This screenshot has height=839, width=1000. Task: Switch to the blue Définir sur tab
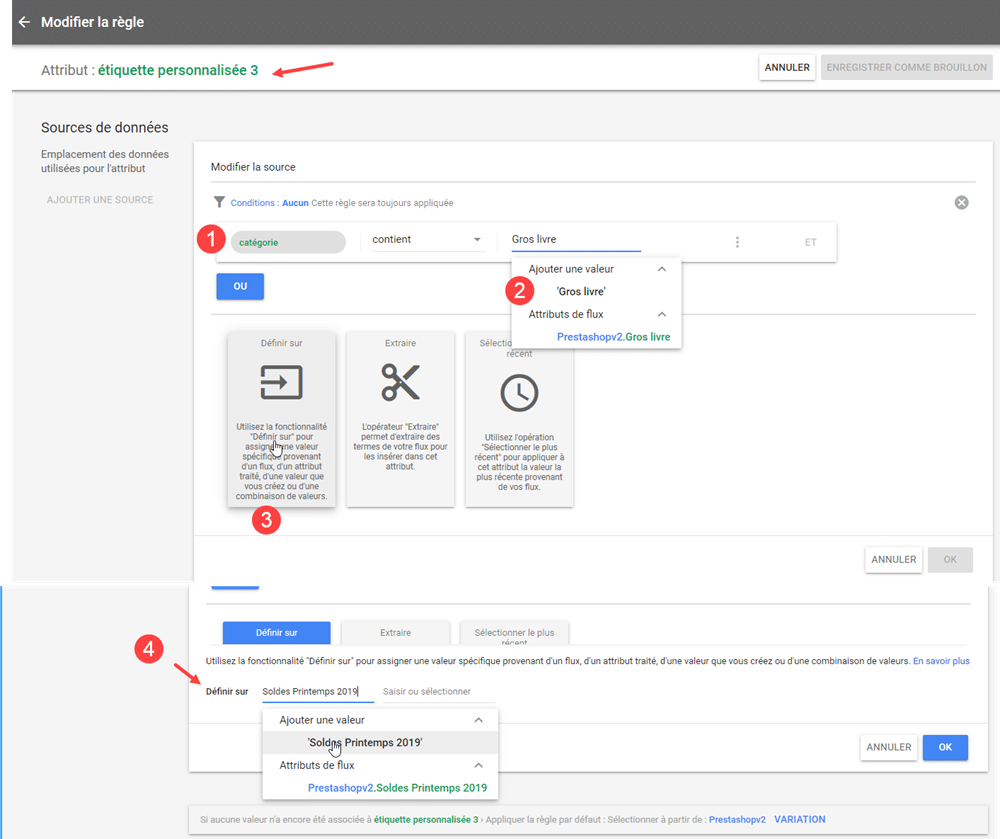[x=276, y=632]
